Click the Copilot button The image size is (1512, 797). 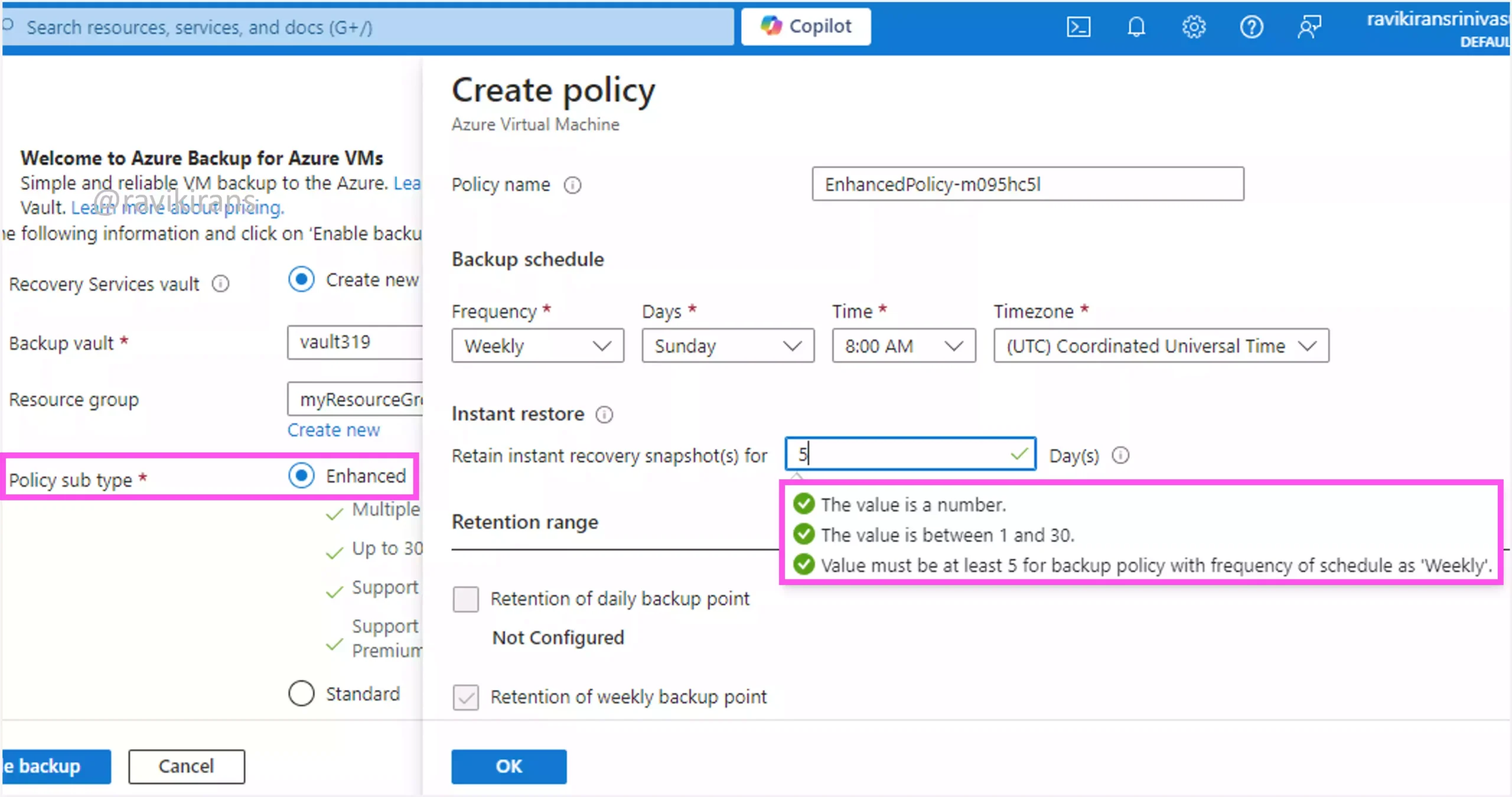pyautogui.click(x=806, y=26)
